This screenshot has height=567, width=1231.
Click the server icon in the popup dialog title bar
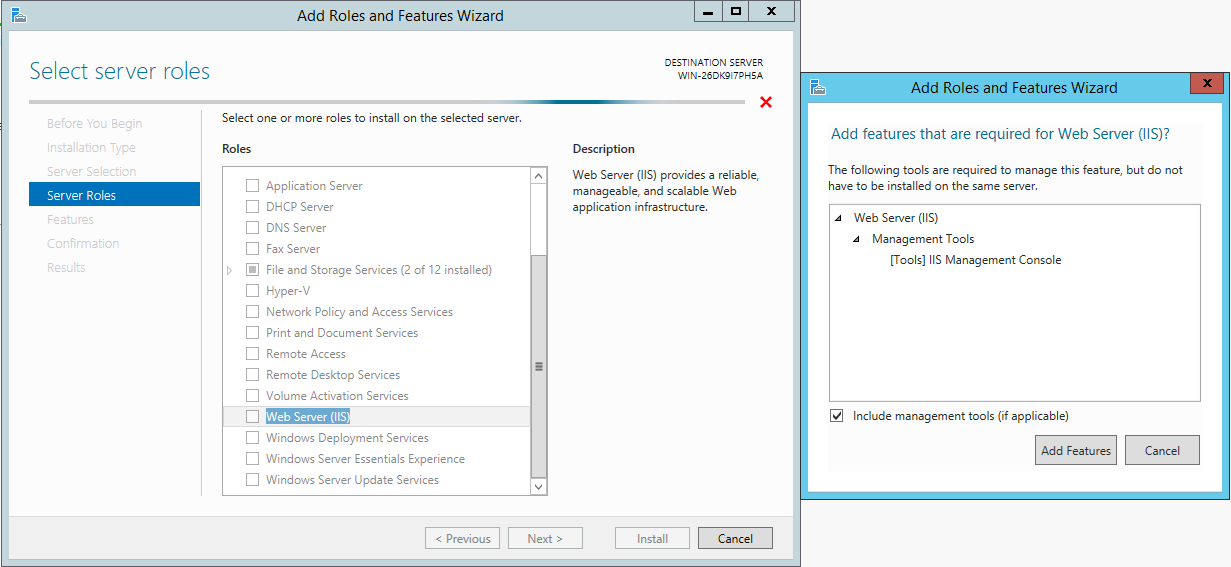point(818,87)
